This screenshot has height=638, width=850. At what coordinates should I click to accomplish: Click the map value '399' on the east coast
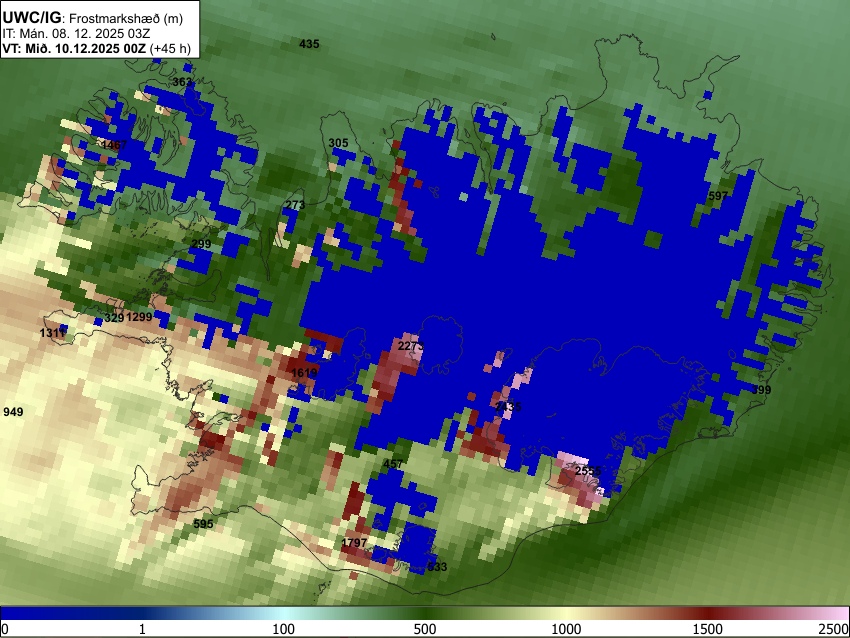tap(761, 390)
